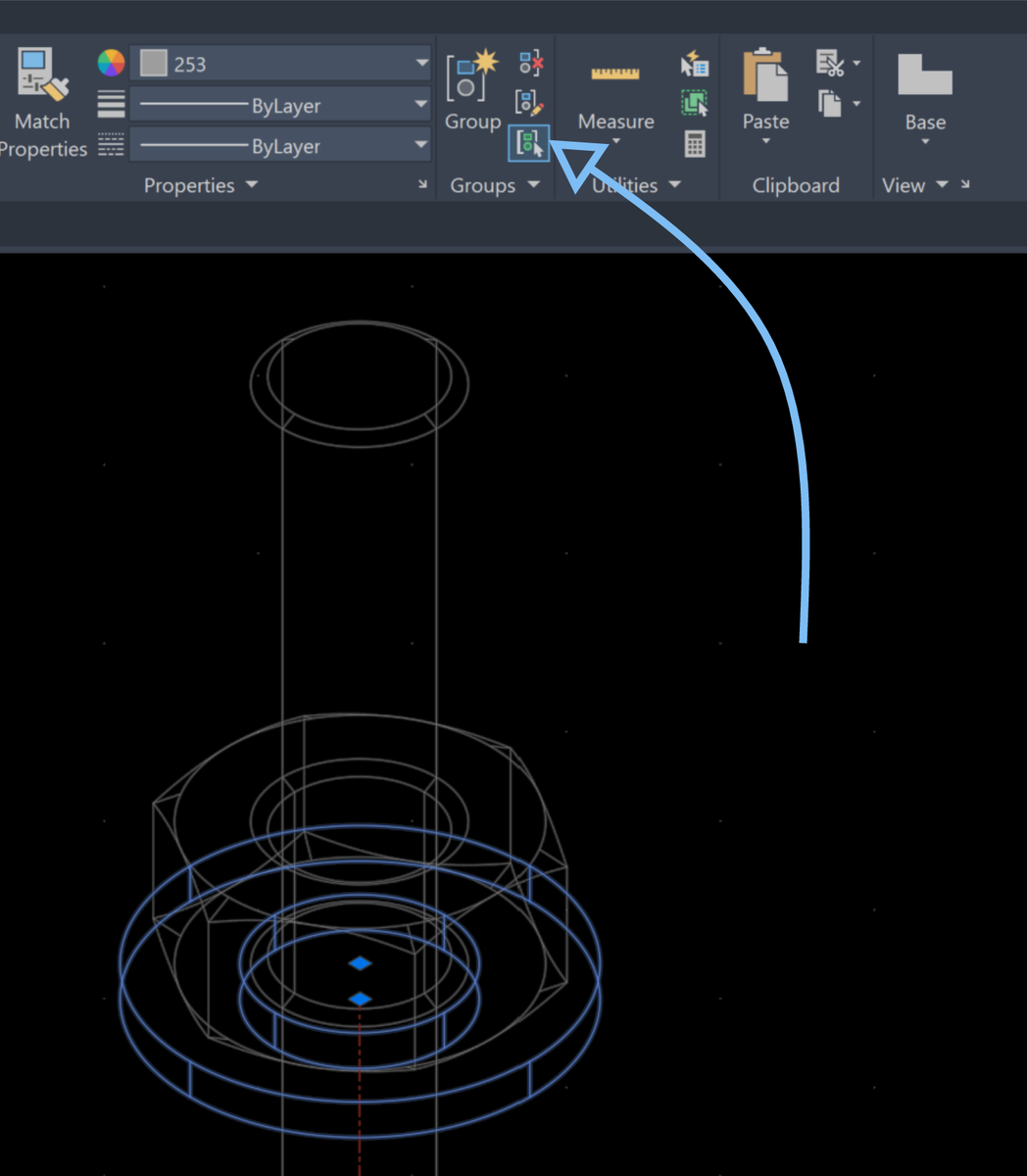1027x1176 pixels.
Task: Expand the Utilities panel menu
Action: point(673,185)
